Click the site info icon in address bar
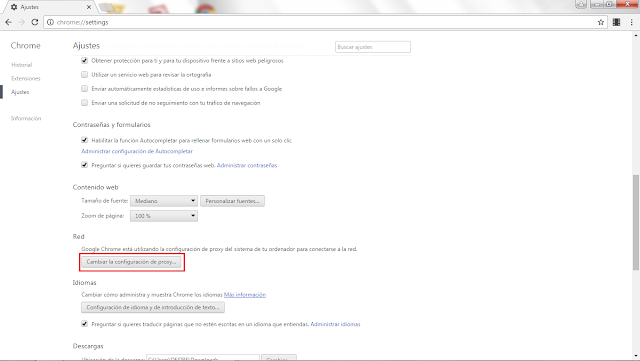The image size is (640, 361). (x=50, y=22)
